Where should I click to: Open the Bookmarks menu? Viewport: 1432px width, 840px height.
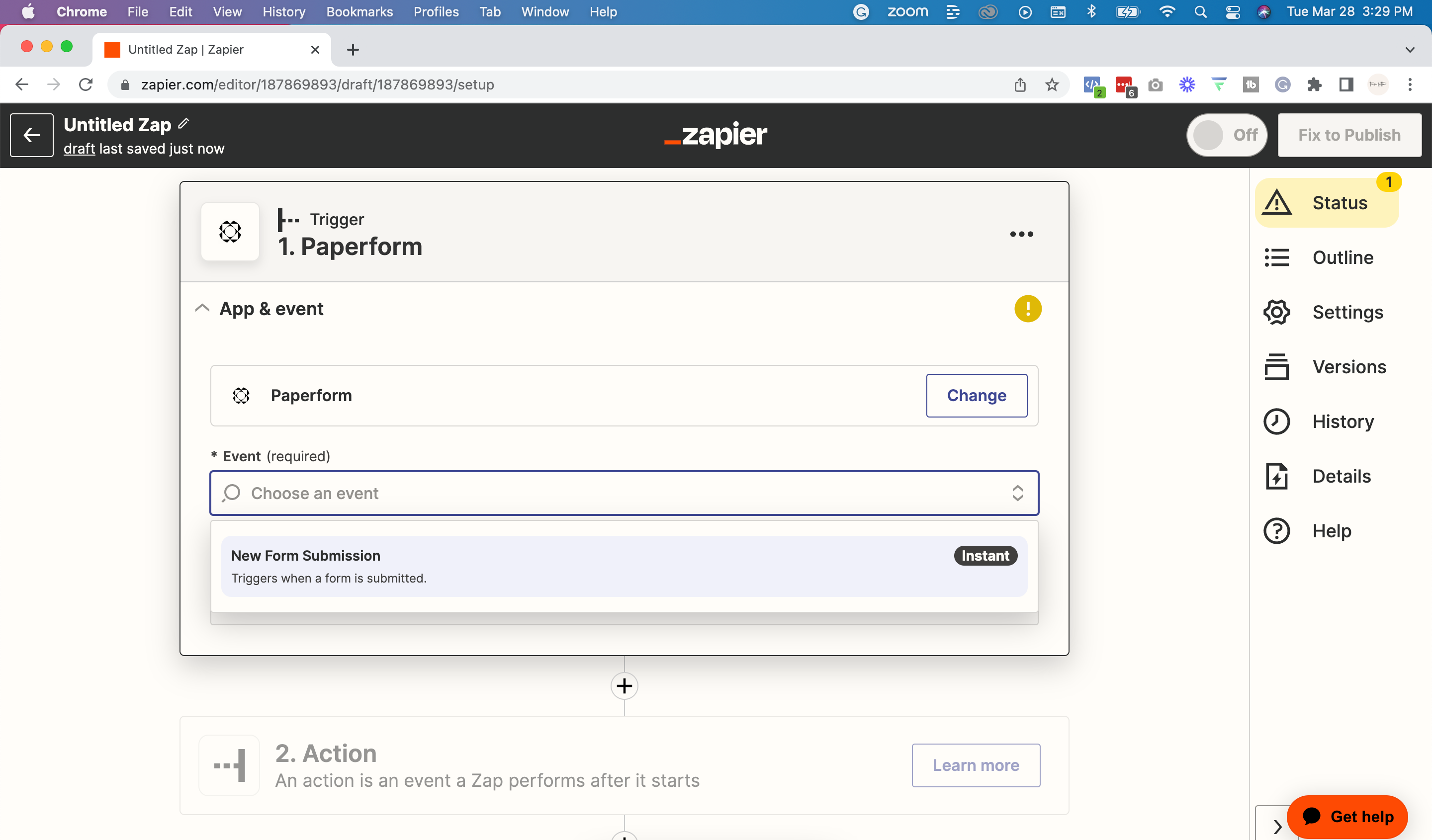[359, 12]
